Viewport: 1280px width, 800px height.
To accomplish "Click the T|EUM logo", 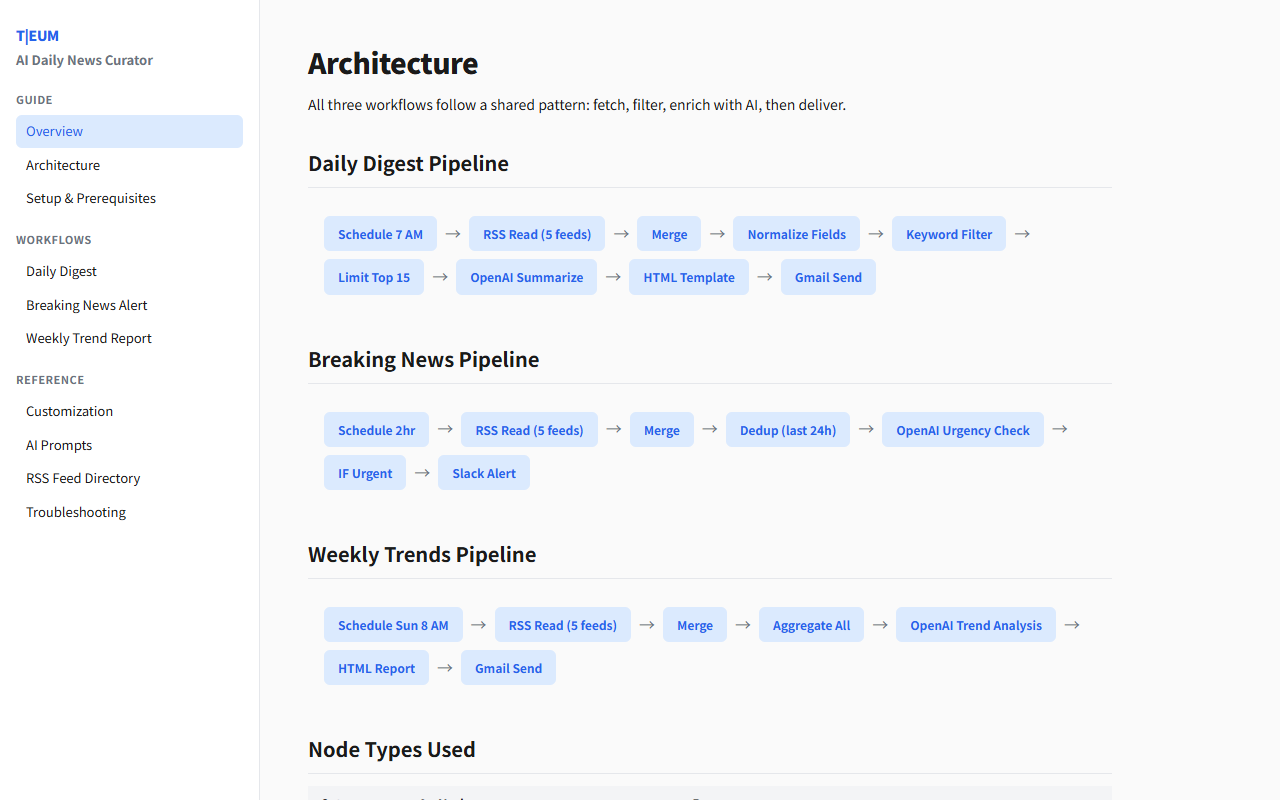I will coord(37,35).
